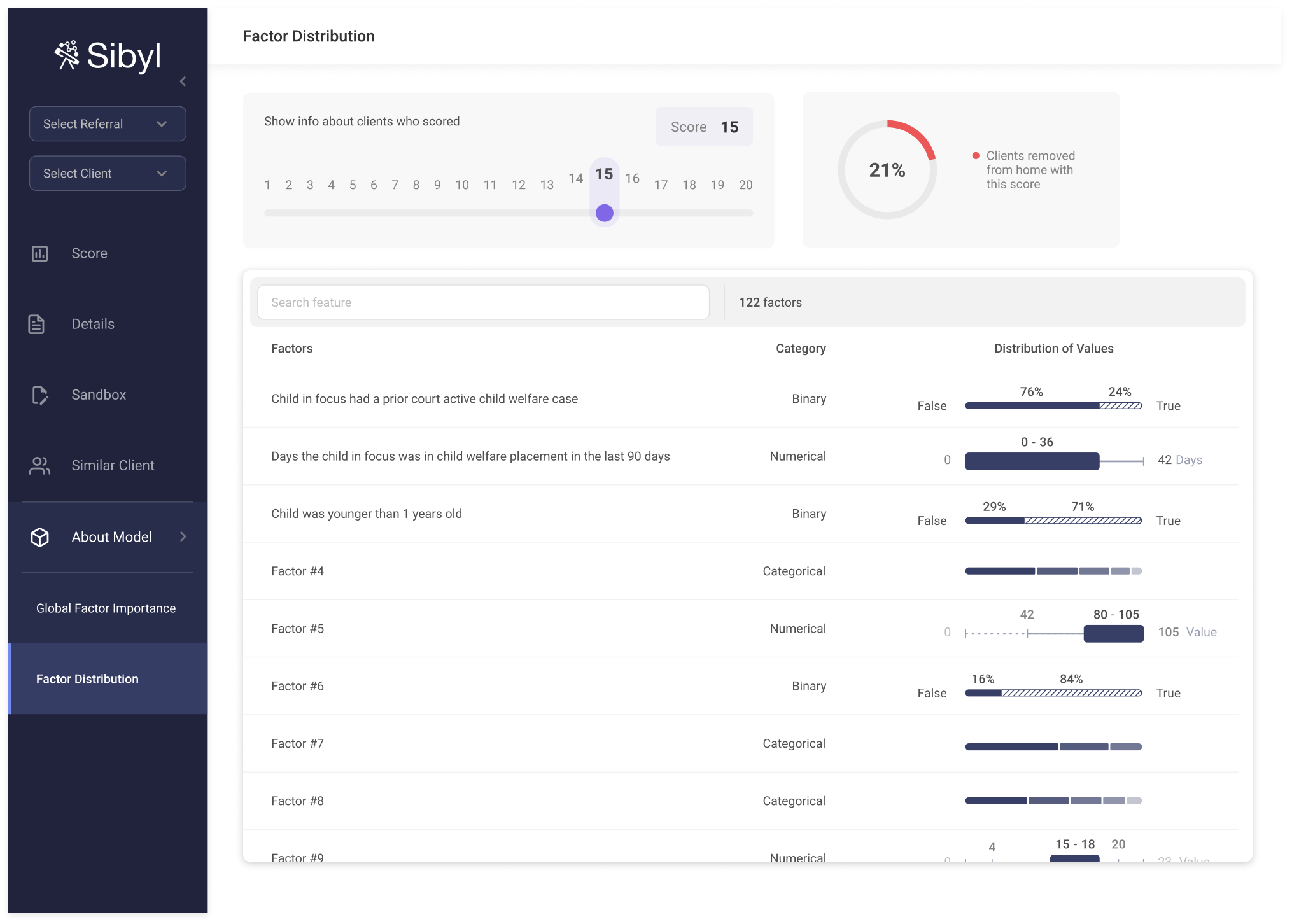Focus the Search feature field
The image size is (1292, 924).
click(x=483, y=302)
